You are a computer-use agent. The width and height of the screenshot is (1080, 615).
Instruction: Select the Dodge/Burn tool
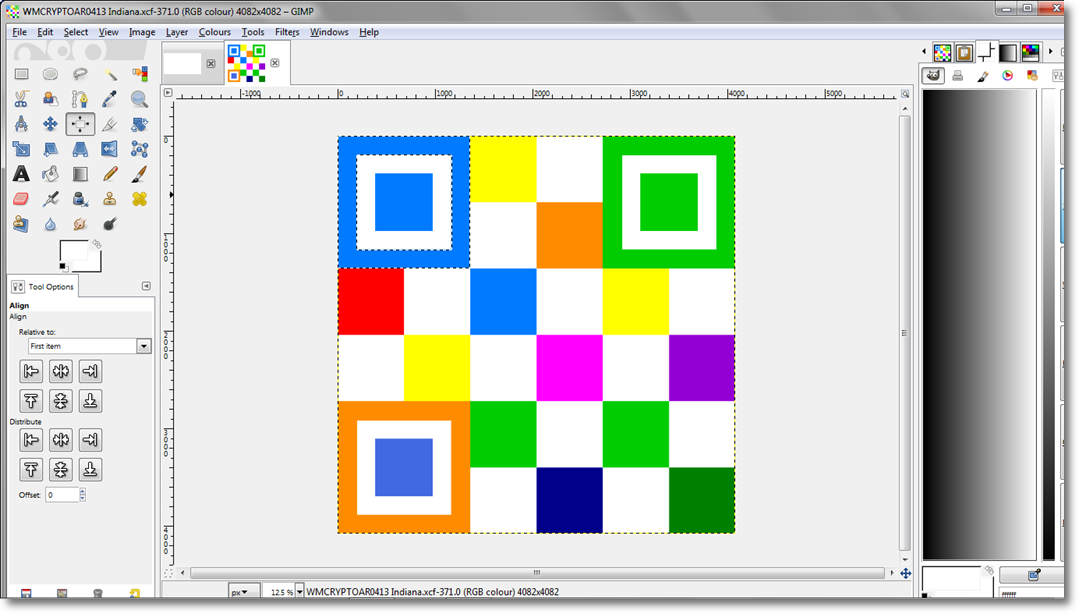110,224
